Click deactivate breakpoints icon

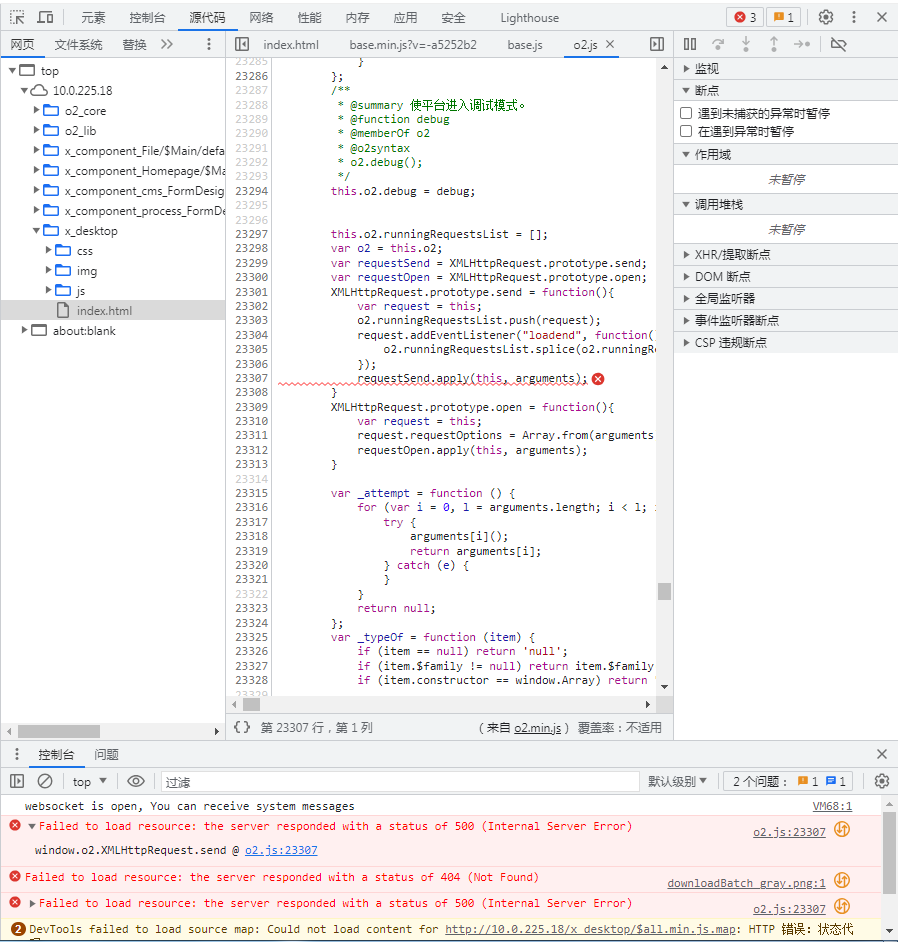(838, 44)
